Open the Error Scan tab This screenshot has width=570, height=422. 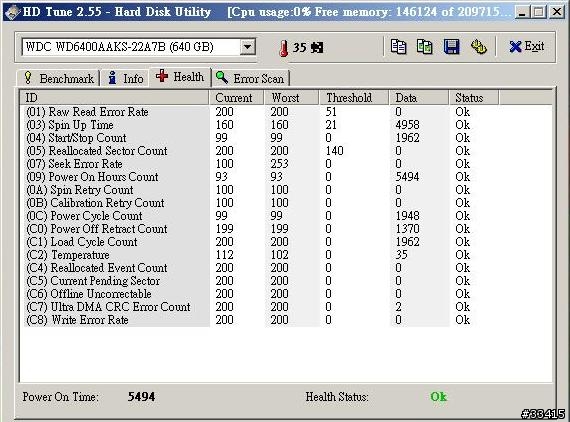click(250, 78)
